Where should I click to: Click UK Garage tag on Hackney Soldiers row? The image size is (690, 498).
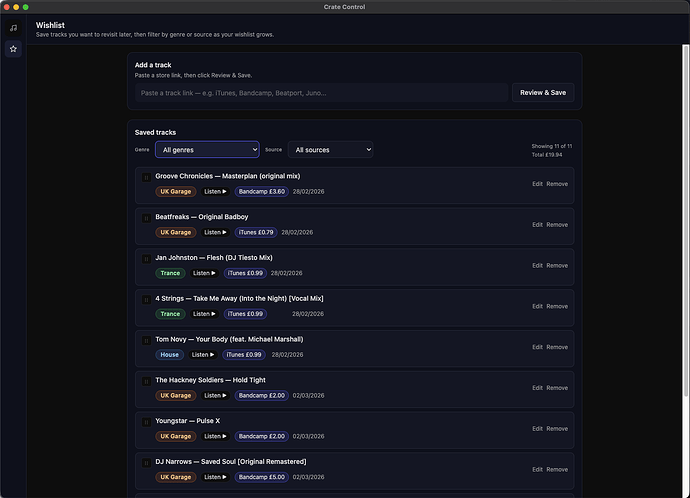point(176,395)
